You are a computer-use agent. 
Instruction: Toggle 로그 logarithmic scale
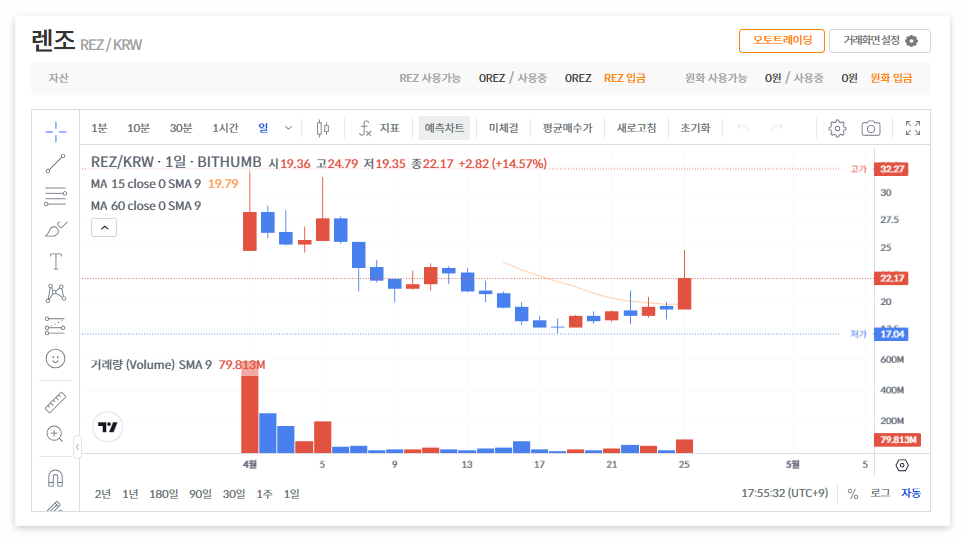click(880, 494)
